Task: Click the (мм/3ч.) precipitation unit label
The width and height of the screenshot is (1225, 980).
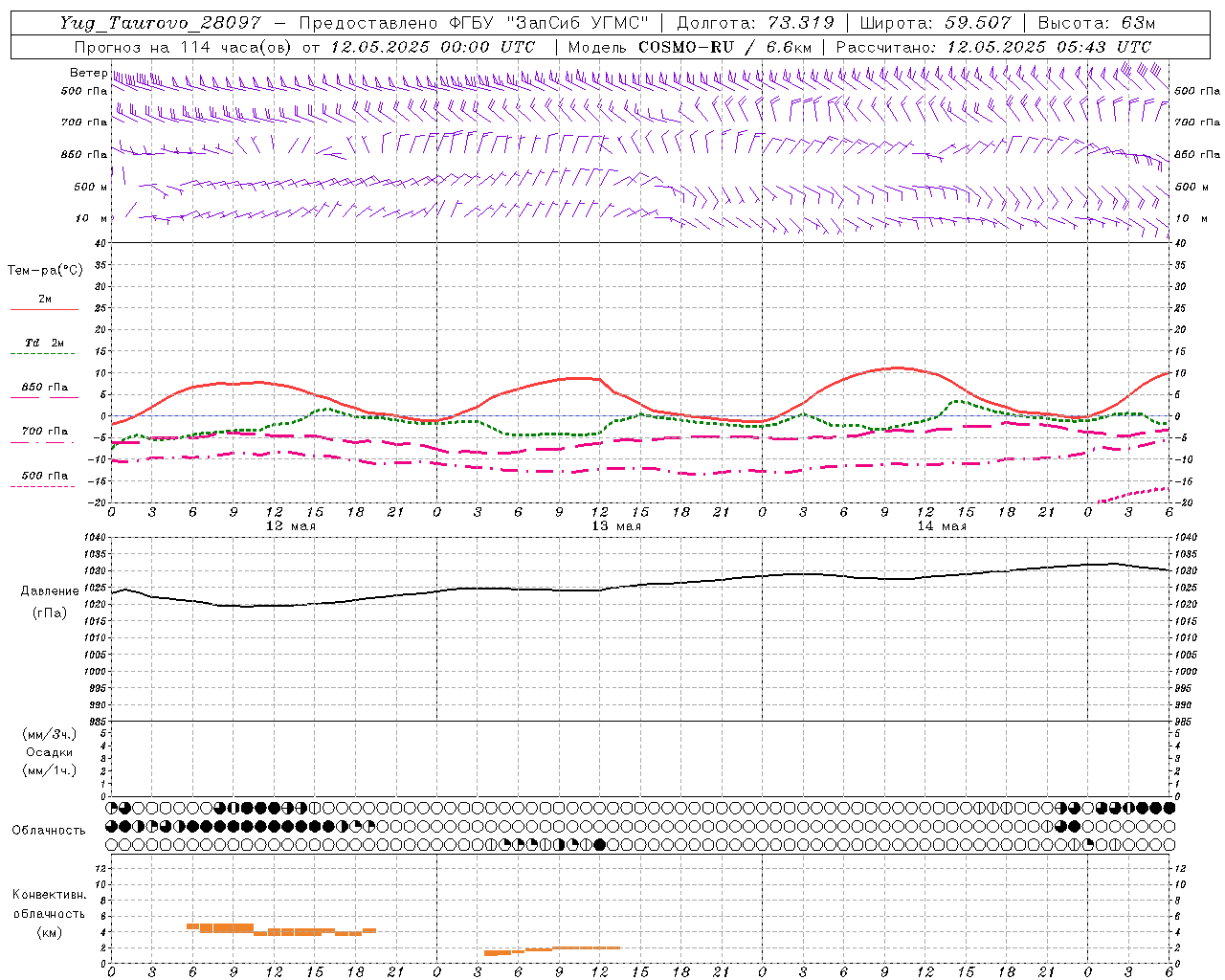Action: tap(50, 734)
